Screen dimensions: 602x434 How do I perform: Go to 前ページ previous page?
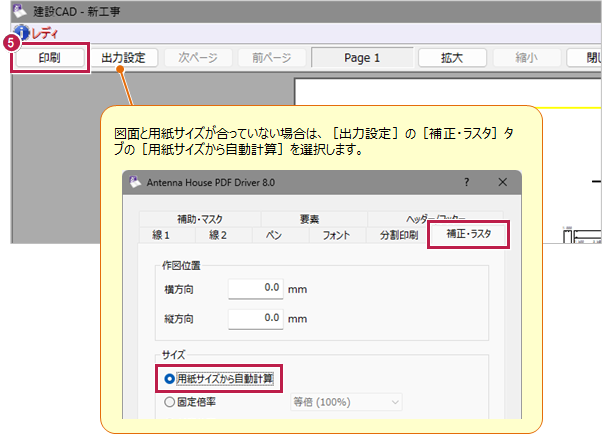272,58
